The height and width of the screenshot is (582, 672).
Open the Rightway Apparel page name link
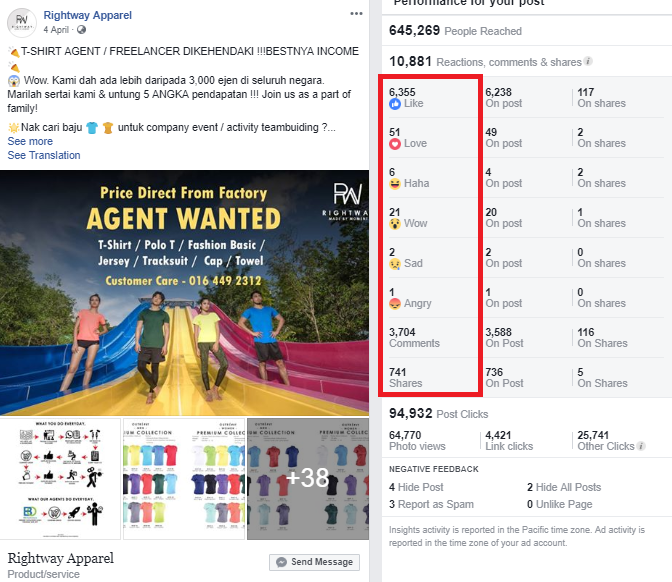click(x=87, y=15)
